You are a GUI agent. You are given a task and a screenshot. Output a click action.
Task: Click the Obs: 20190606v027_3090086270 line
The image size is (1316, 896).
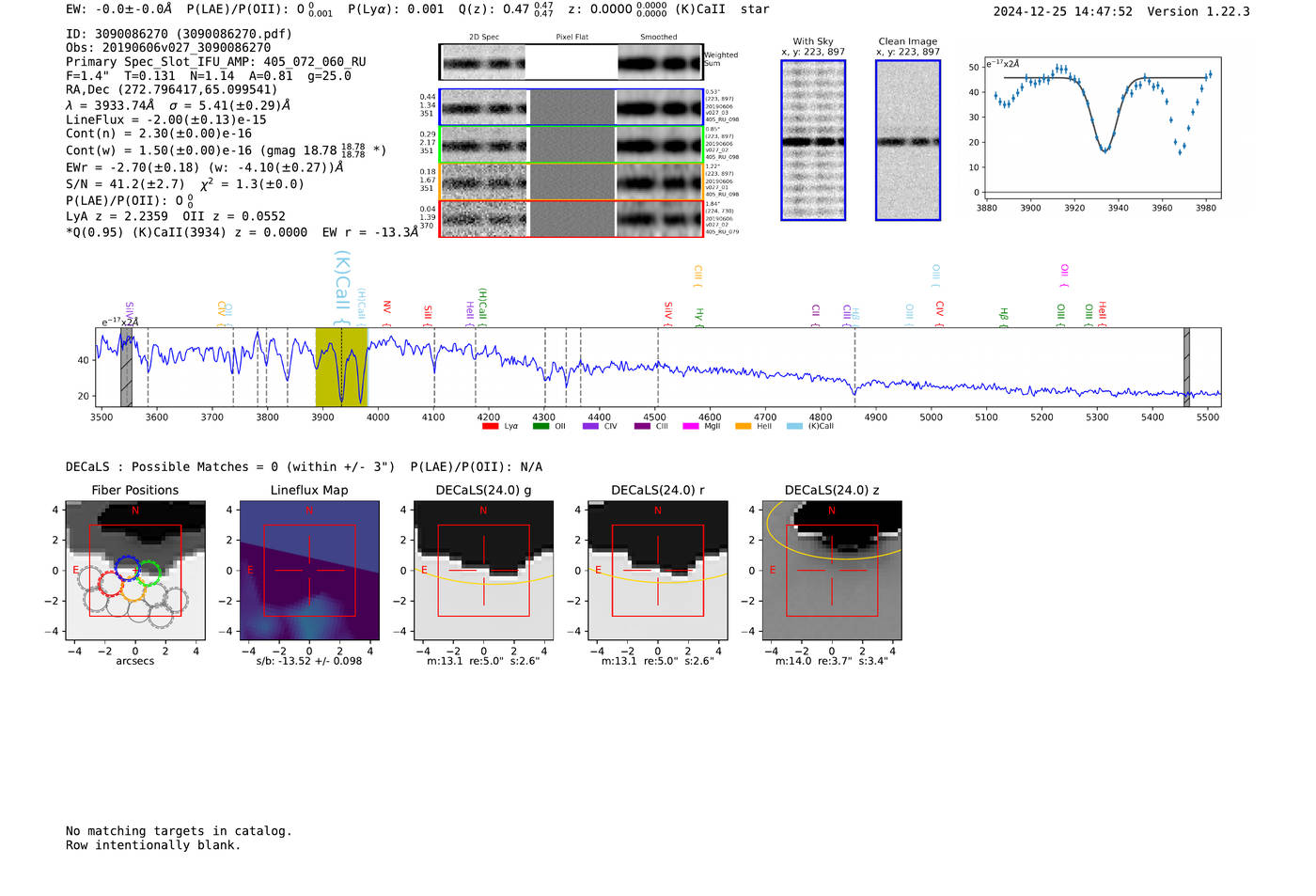coord(168,48)
